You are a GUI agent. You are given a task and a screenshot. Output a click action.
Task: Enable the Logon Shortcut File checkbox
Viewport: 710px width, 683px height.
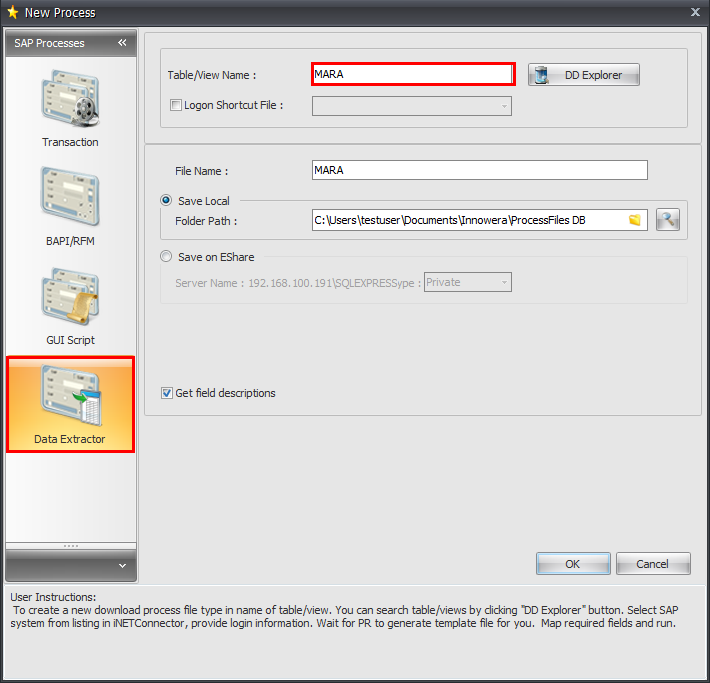pos(176,105)
